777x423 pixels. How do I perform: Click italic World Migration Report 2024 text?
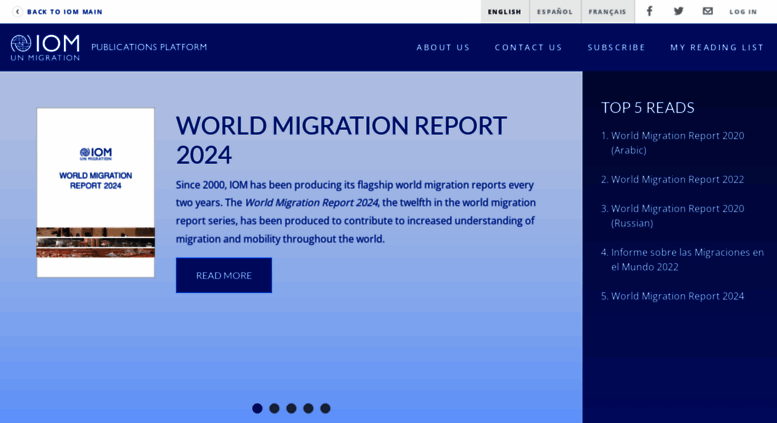[312, 203]
